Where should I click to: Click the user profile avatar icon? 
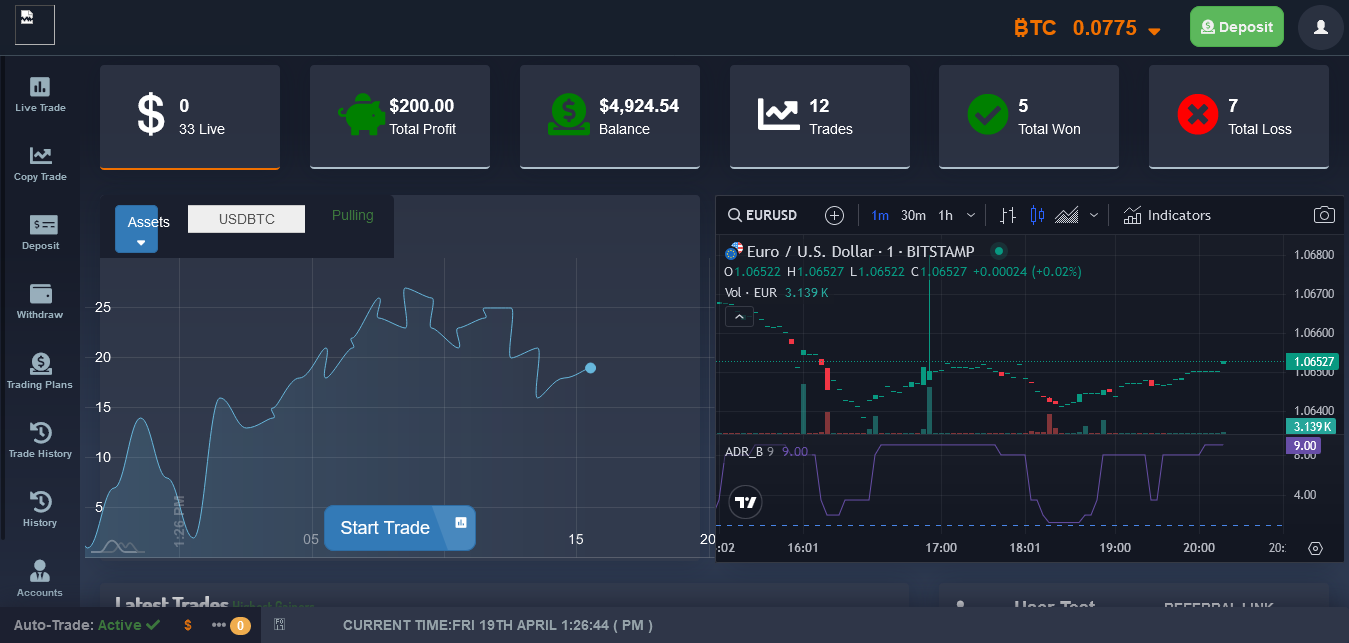[x=1320, y=27]
